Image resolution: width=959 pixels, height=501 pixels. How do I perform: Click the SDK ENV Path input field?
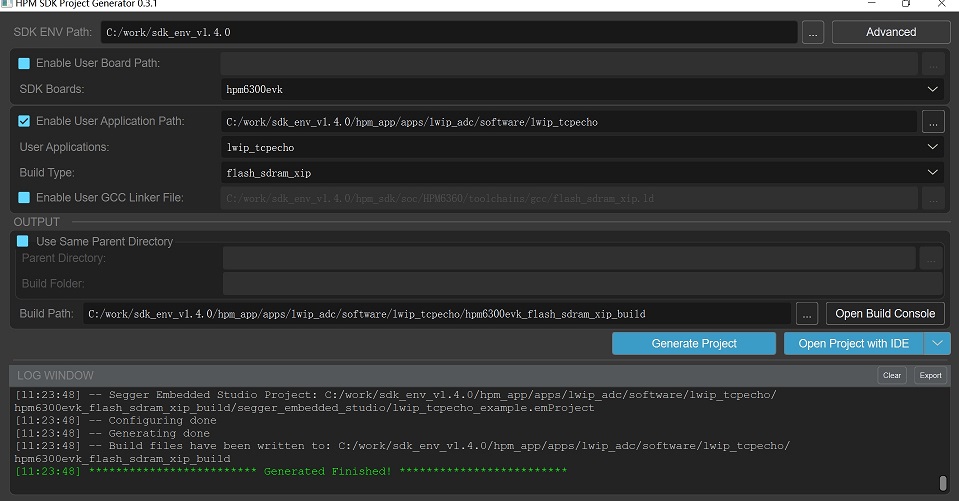pyautogui.click(x=449, y=32)
